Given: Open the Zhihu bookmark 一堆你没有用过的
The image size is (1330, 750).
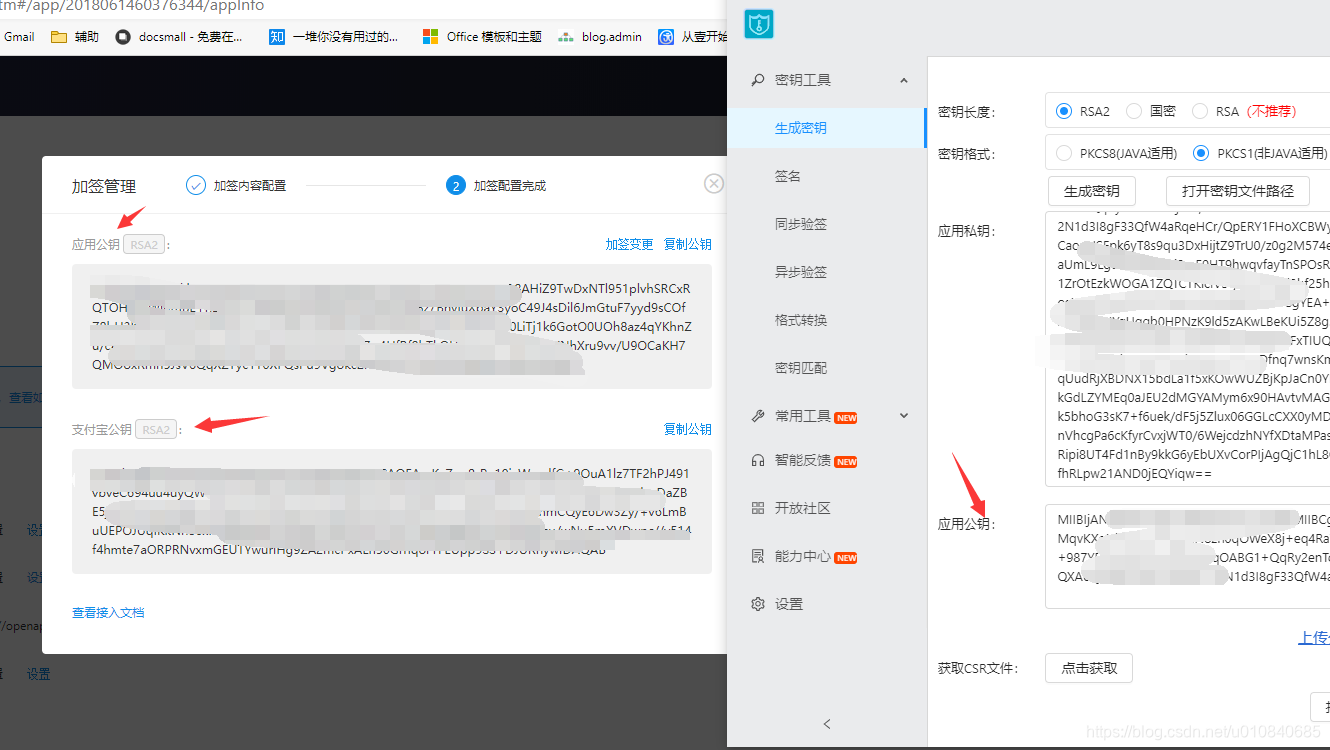Looking at the screenshot, I should [x=334, y=37].
